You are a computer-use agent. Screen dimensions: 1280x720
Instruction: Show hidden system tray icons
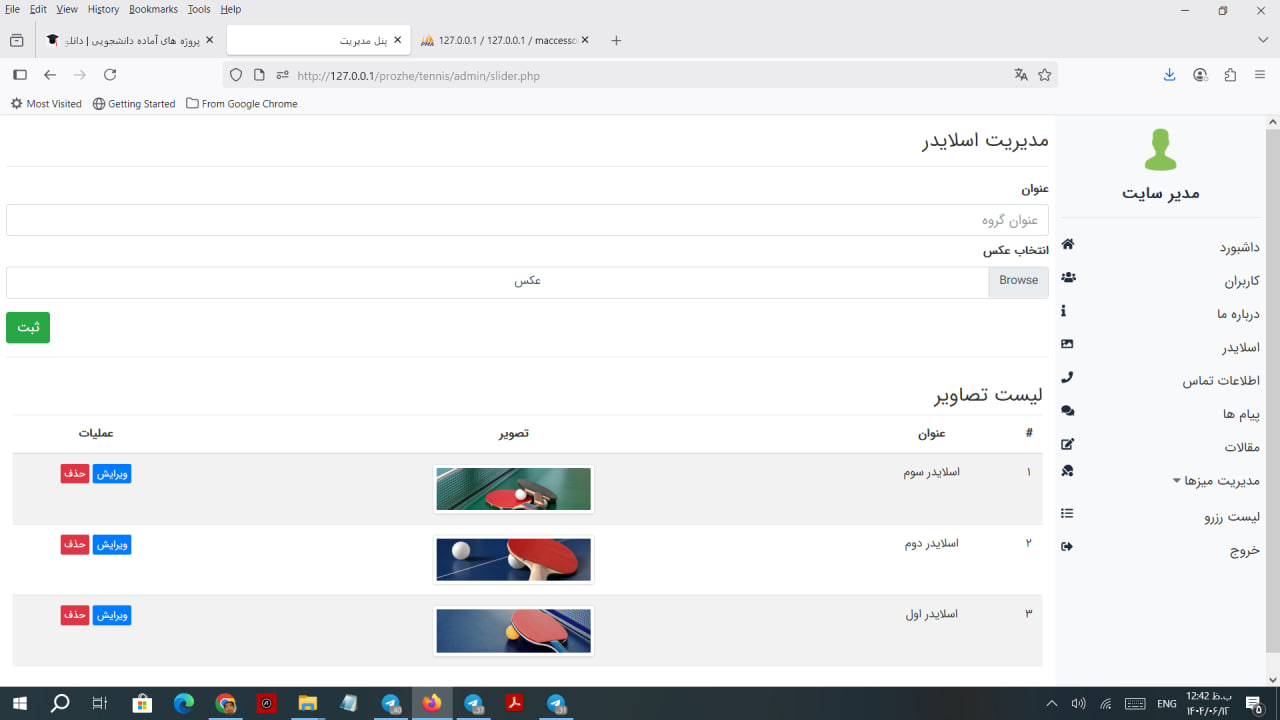[1051, 704]
